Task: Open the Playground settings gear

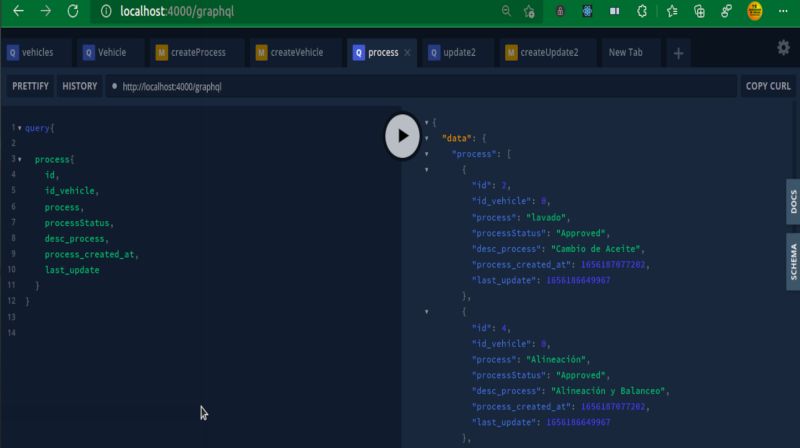Action: point(783,48)
